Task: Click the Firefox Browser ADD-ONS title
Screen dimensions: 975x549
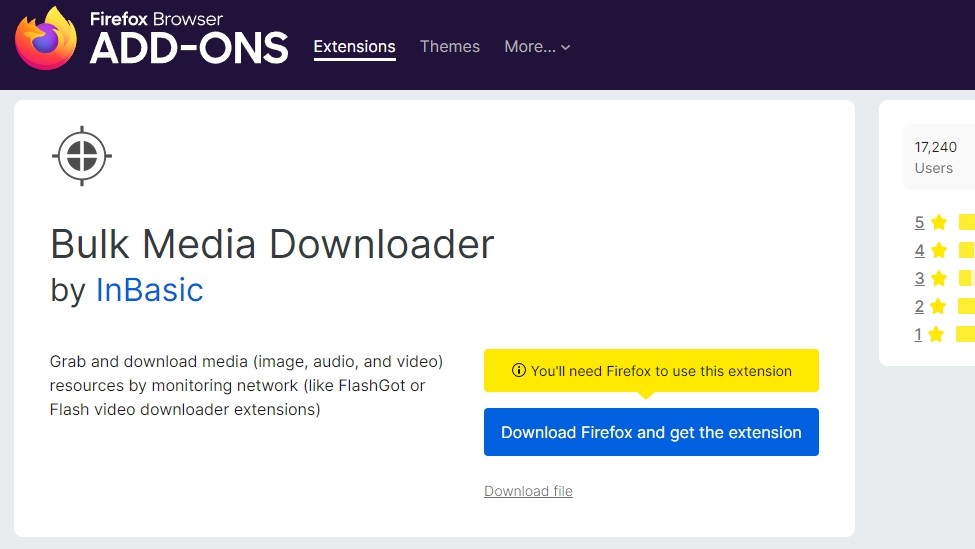Action: click(x=189, y=39)
